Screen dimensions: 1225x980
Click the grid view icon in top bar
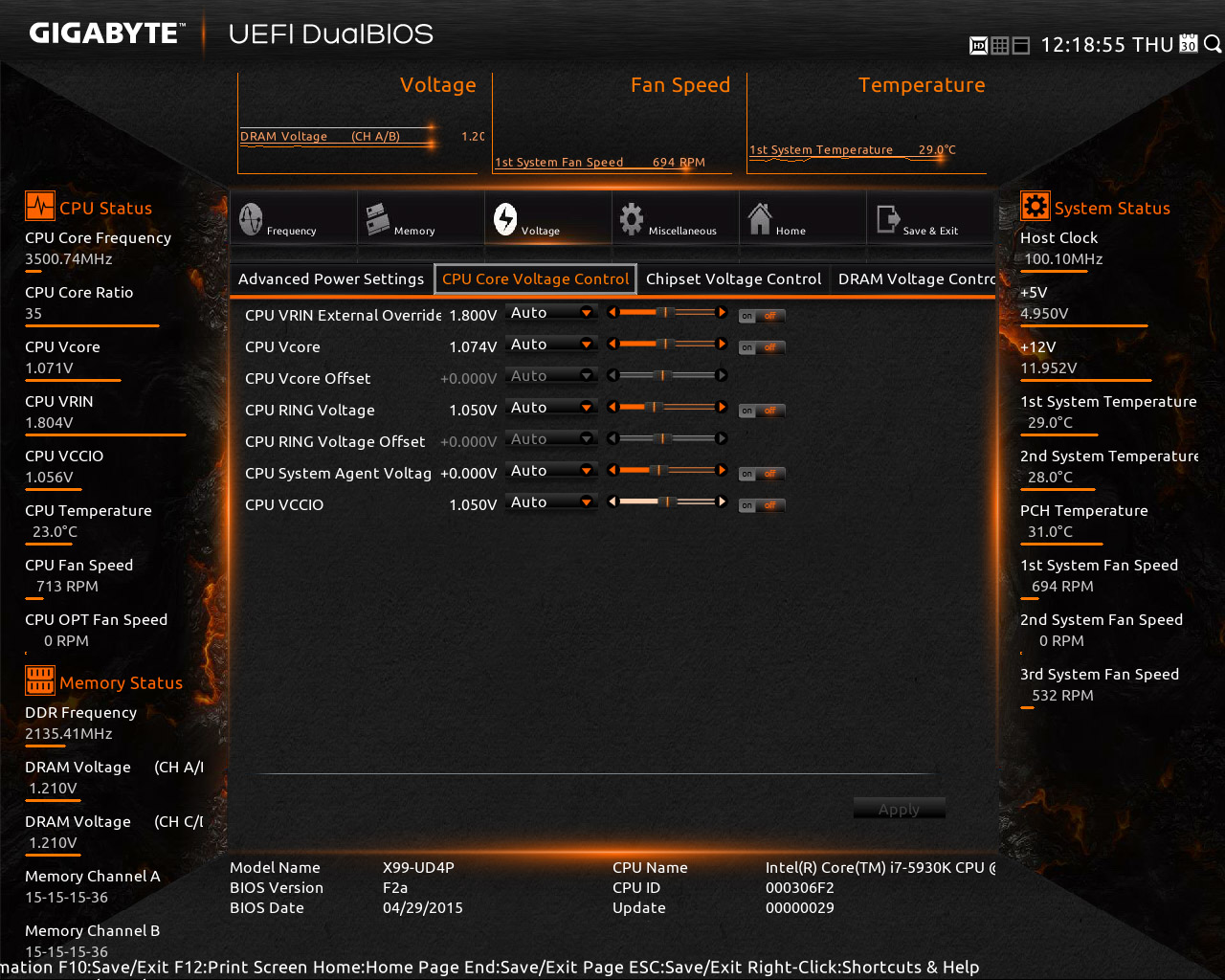[x=1000, y=45]
